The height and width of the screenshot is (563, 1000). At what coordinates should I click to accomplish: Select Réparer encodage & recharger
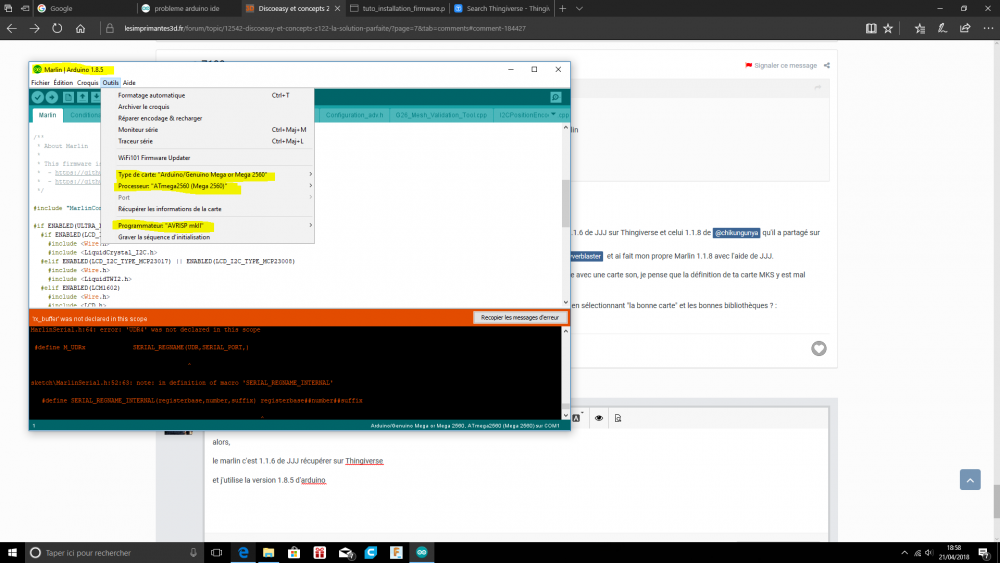point(208,118)
